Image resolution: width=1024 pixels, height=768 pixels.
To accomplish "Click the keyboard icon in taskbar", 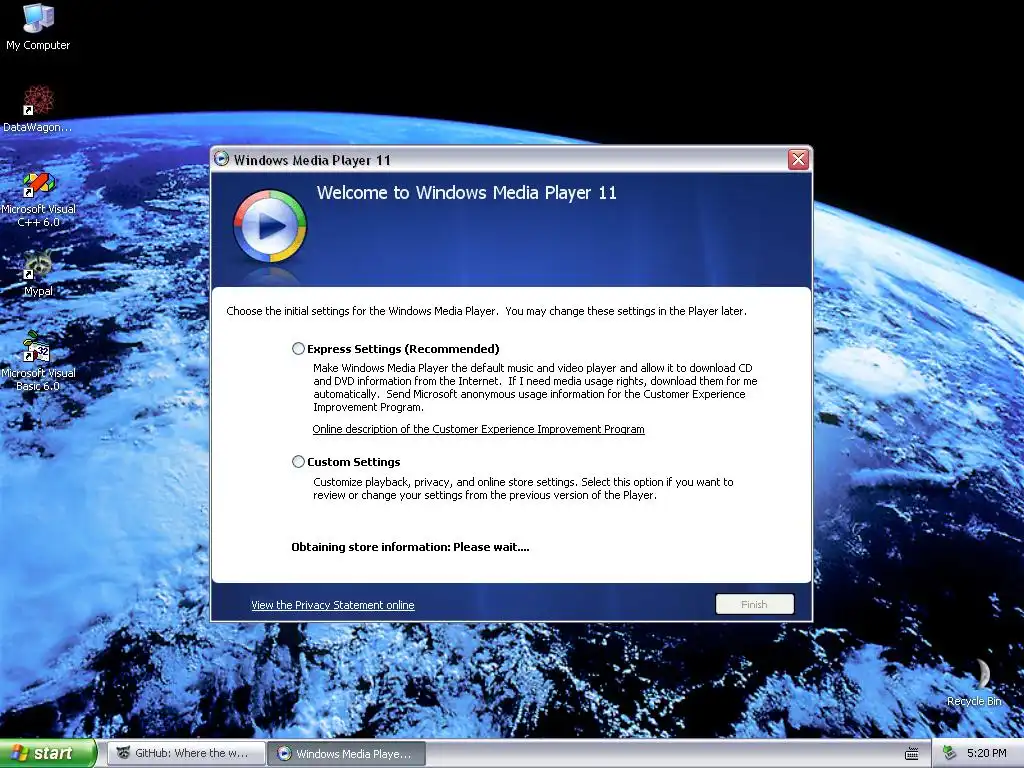I will (912, 753).
